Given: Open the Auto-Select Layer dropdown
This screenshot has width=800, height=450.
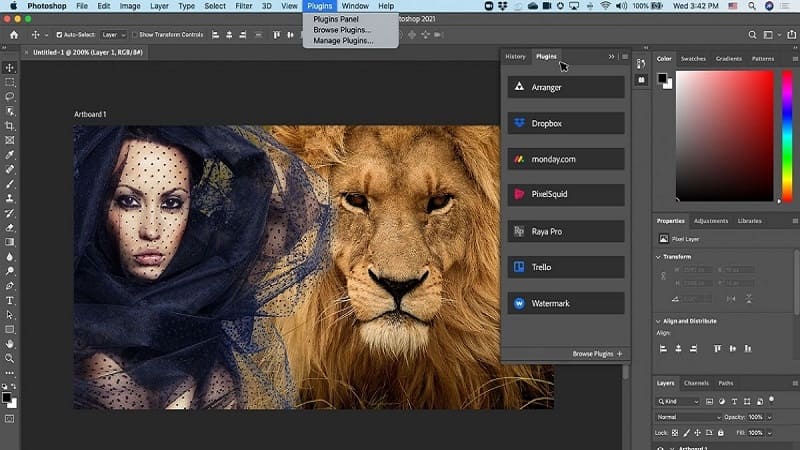Looking at the screenshot, I should [113, 35].
